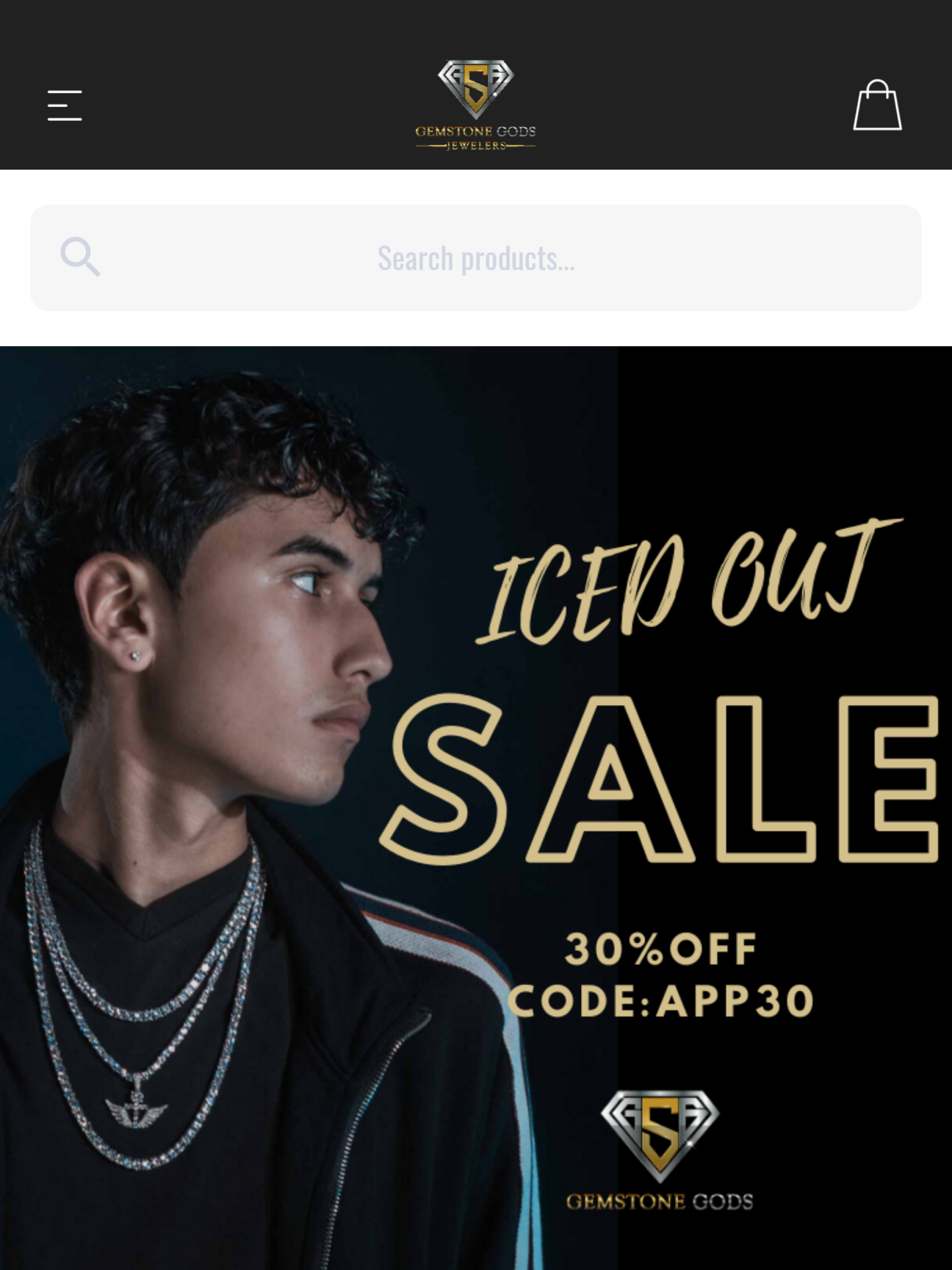Click the GEMSTONE GODS text in the banner

click(660, 1202)
